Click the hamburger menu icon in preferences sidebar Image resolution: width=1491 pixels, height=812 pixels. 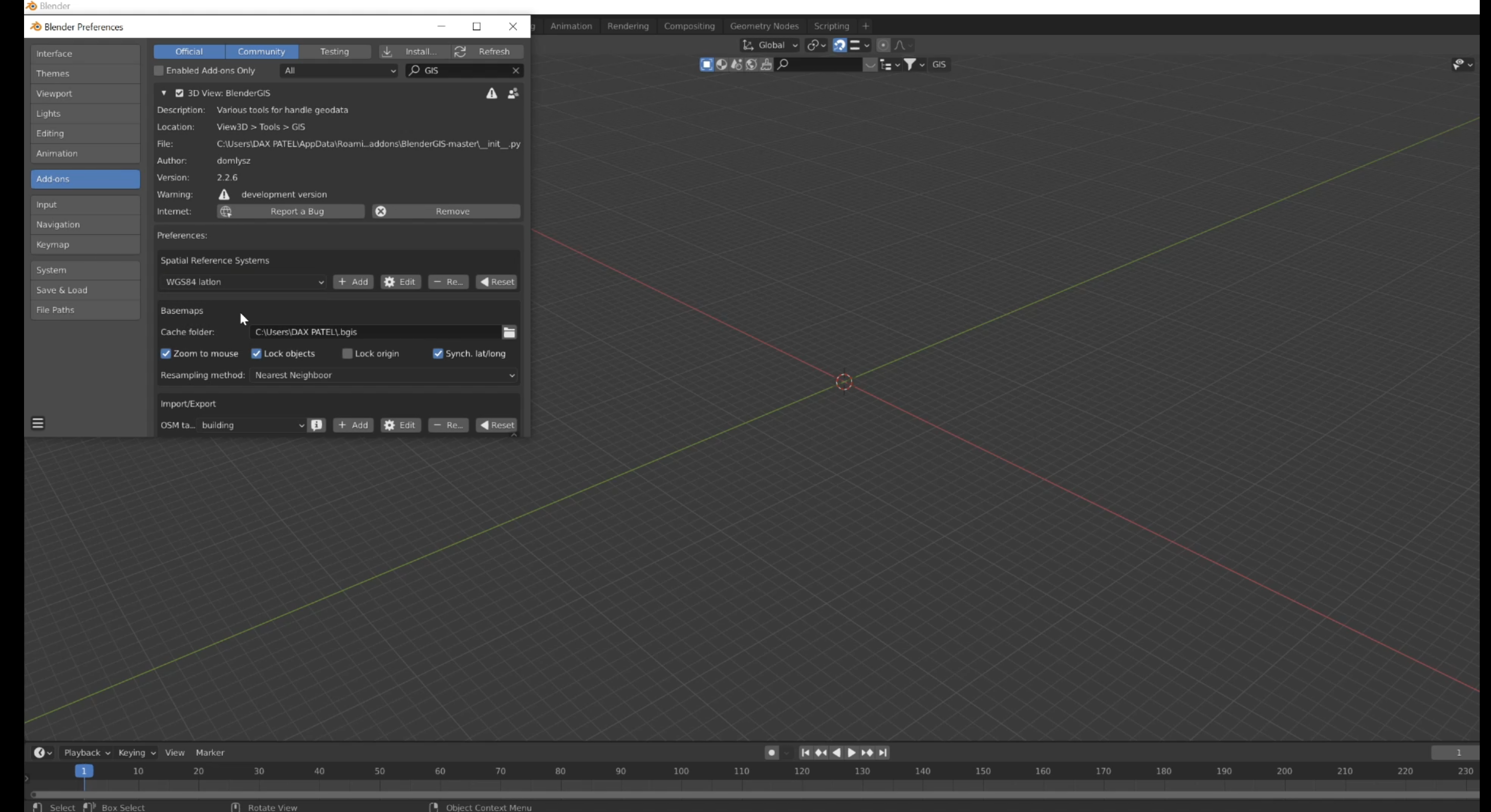click(38, 423)
